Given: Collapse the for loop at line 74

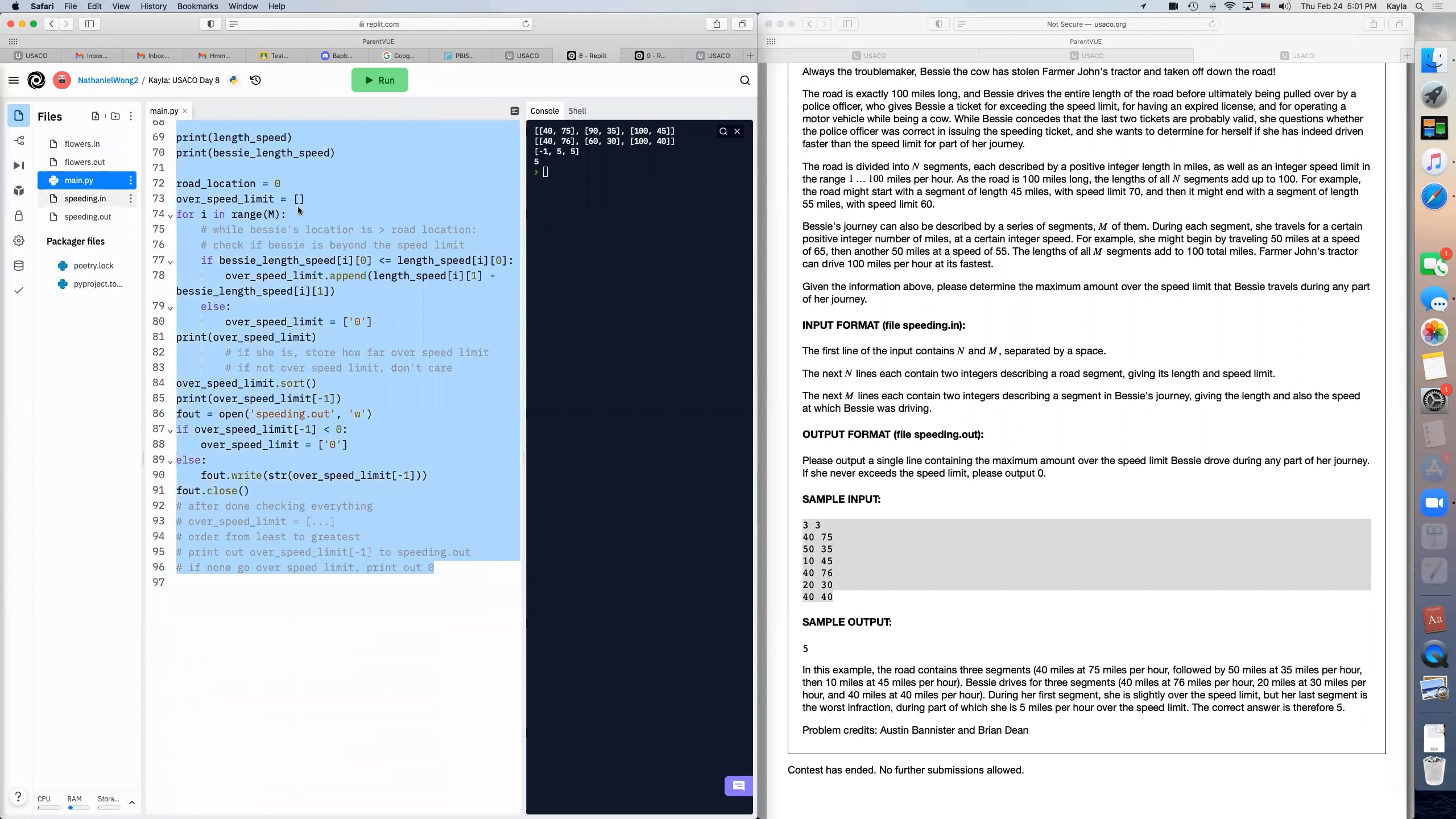Looking at the screenshot, I should (170, 216).
